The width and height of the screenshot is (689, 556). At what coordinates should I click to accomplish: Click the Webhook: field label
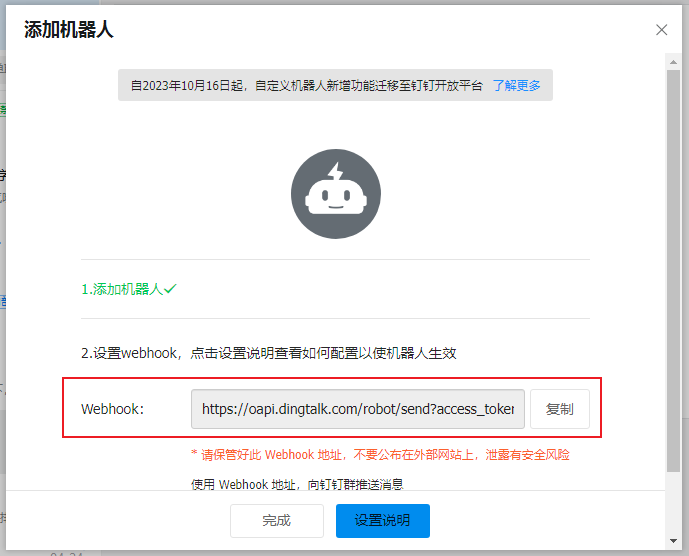click(x=112, y=409)
